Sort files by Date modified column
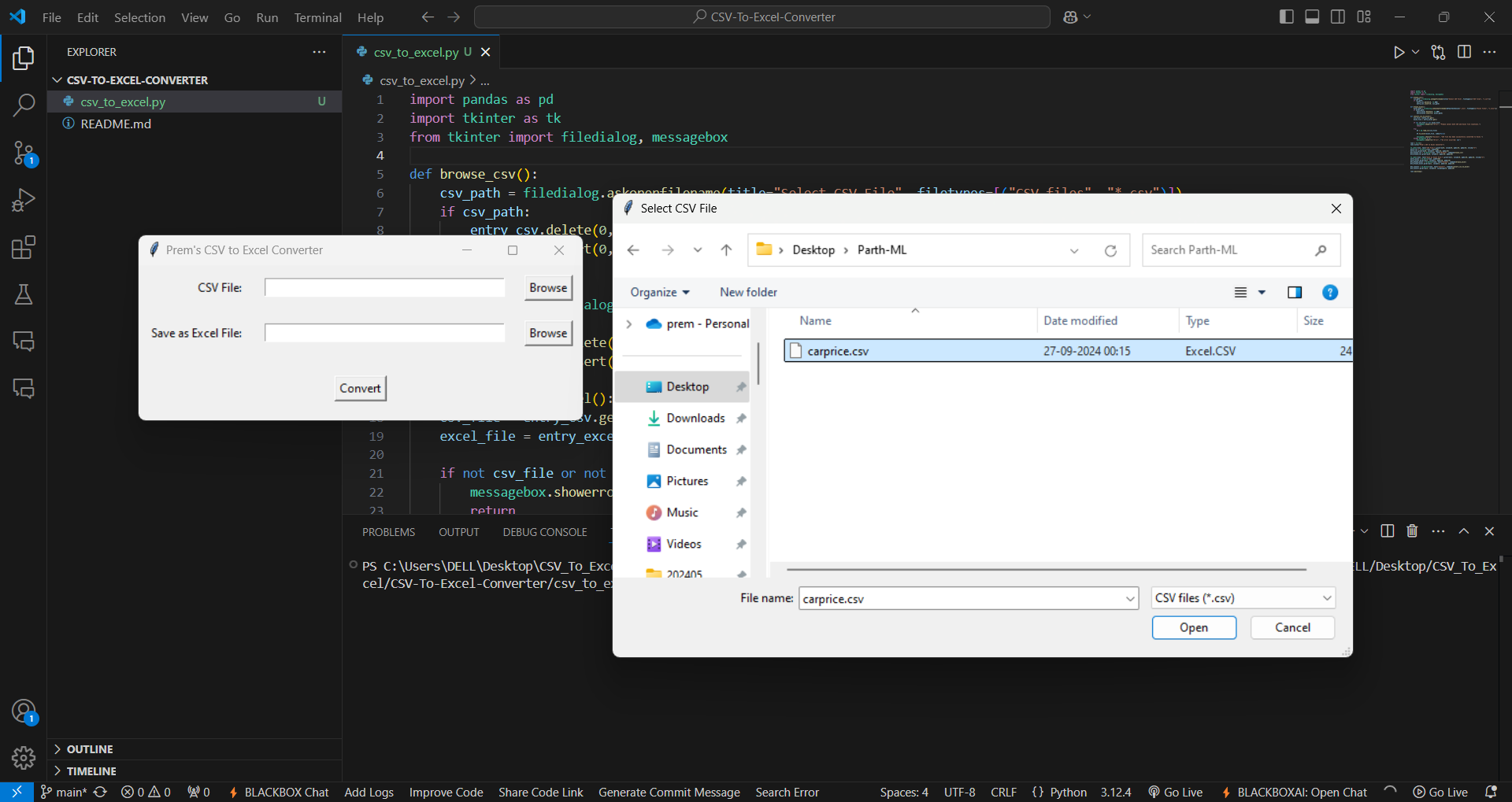 coord(1080,320)
